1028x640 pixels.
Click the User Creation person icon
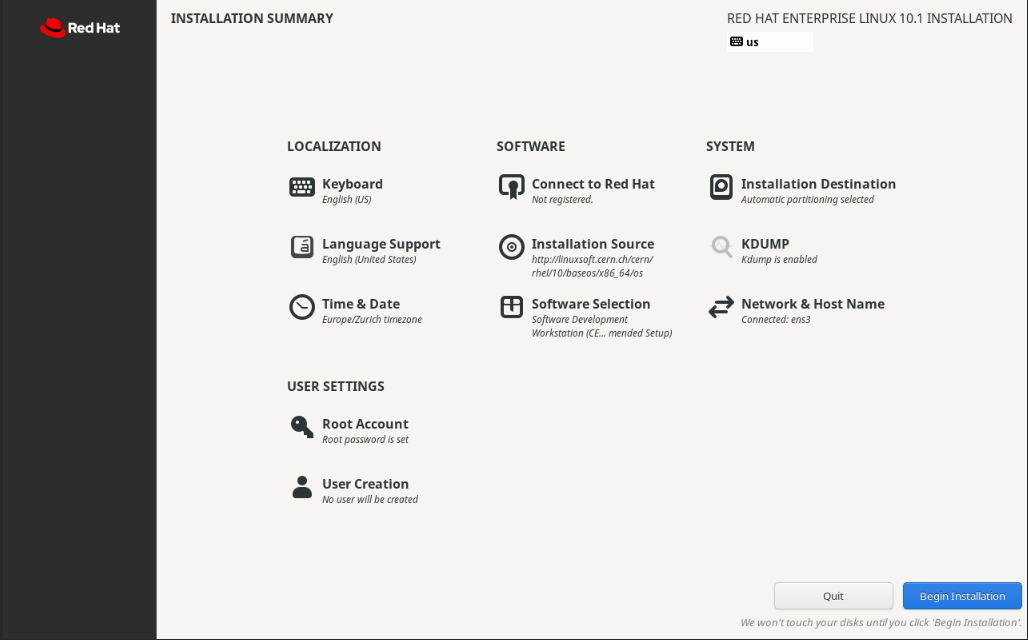click(x=302, y=487)
